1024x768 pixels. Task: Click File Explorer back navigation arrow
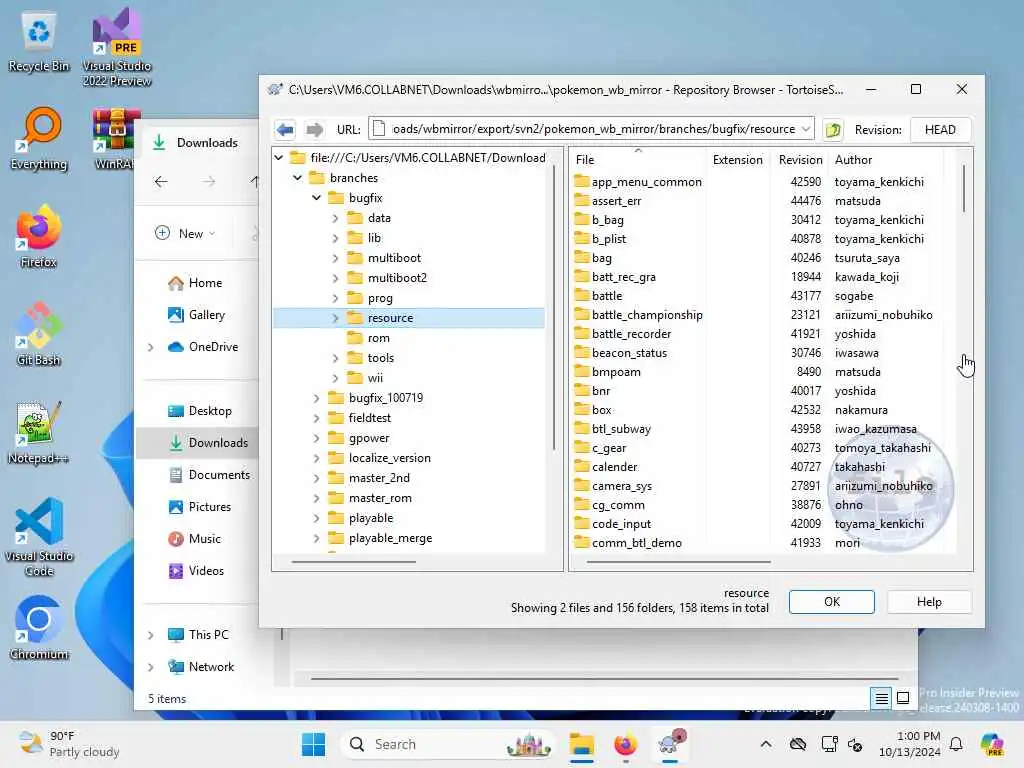(x=161, y=182)
